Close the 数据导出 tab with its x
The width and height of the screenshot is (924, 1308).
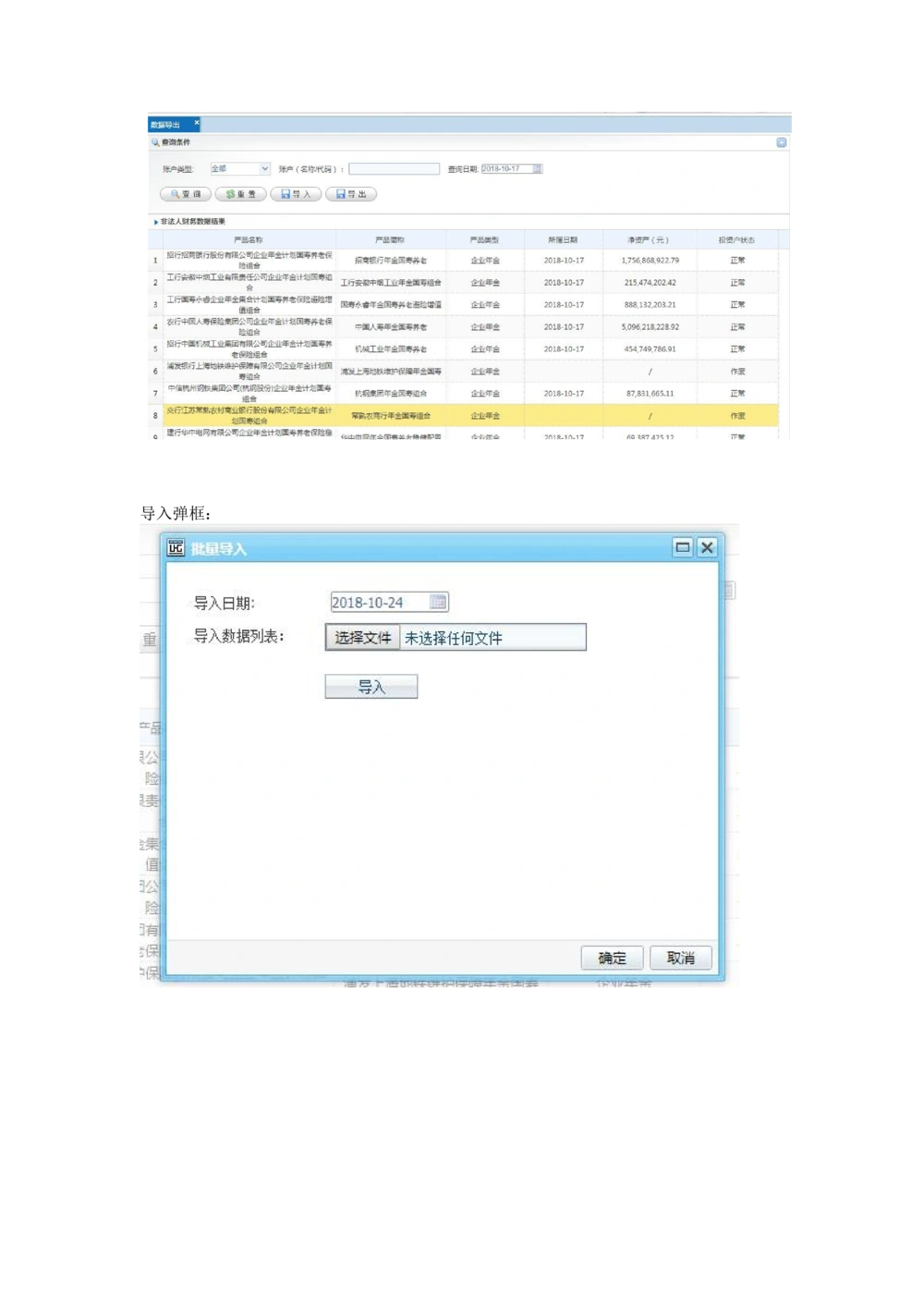click(196, 123)
